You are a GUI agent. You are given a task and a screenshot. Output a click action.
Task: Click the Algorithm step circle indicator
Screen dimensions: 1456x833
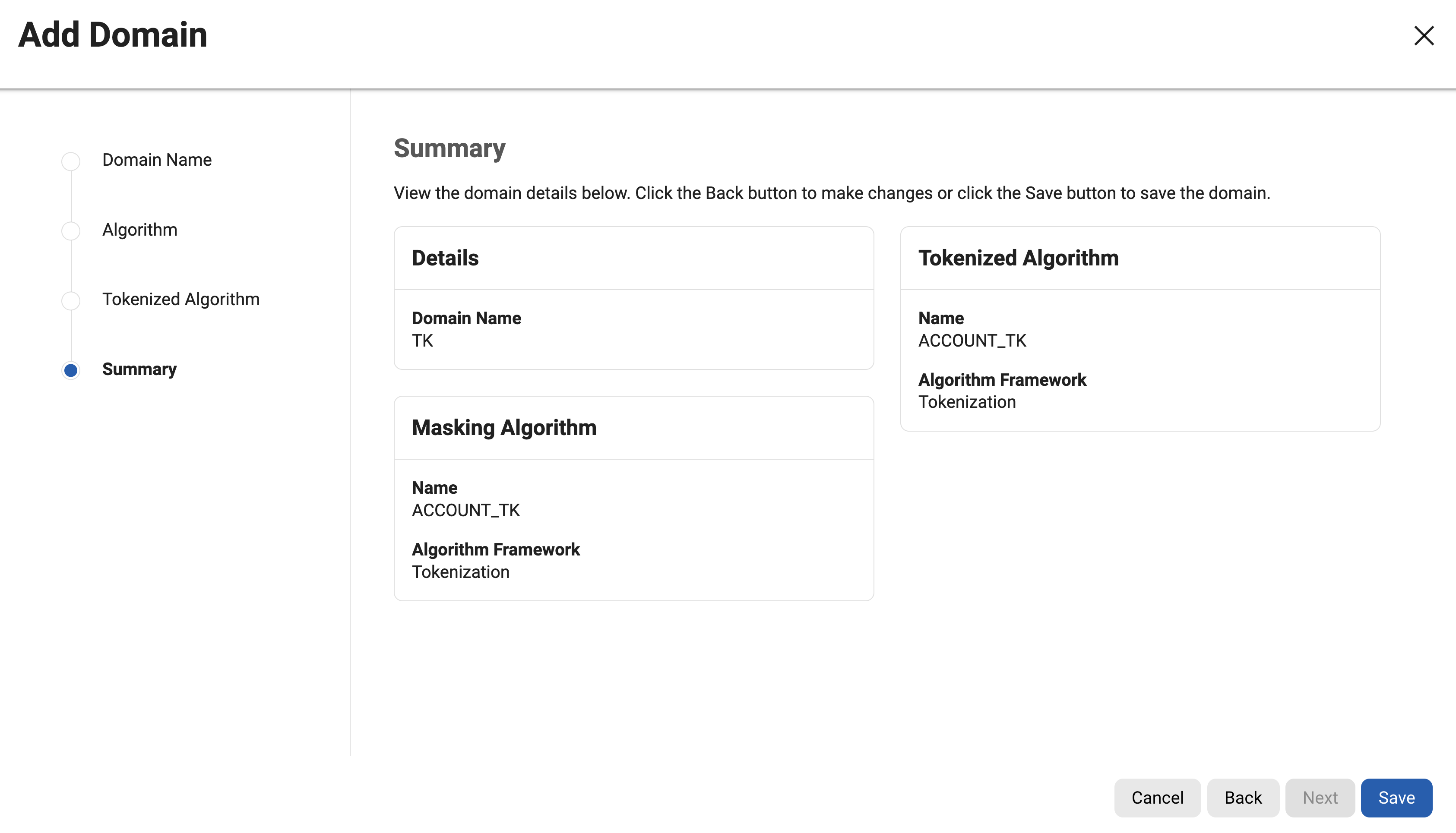[71, 230]
